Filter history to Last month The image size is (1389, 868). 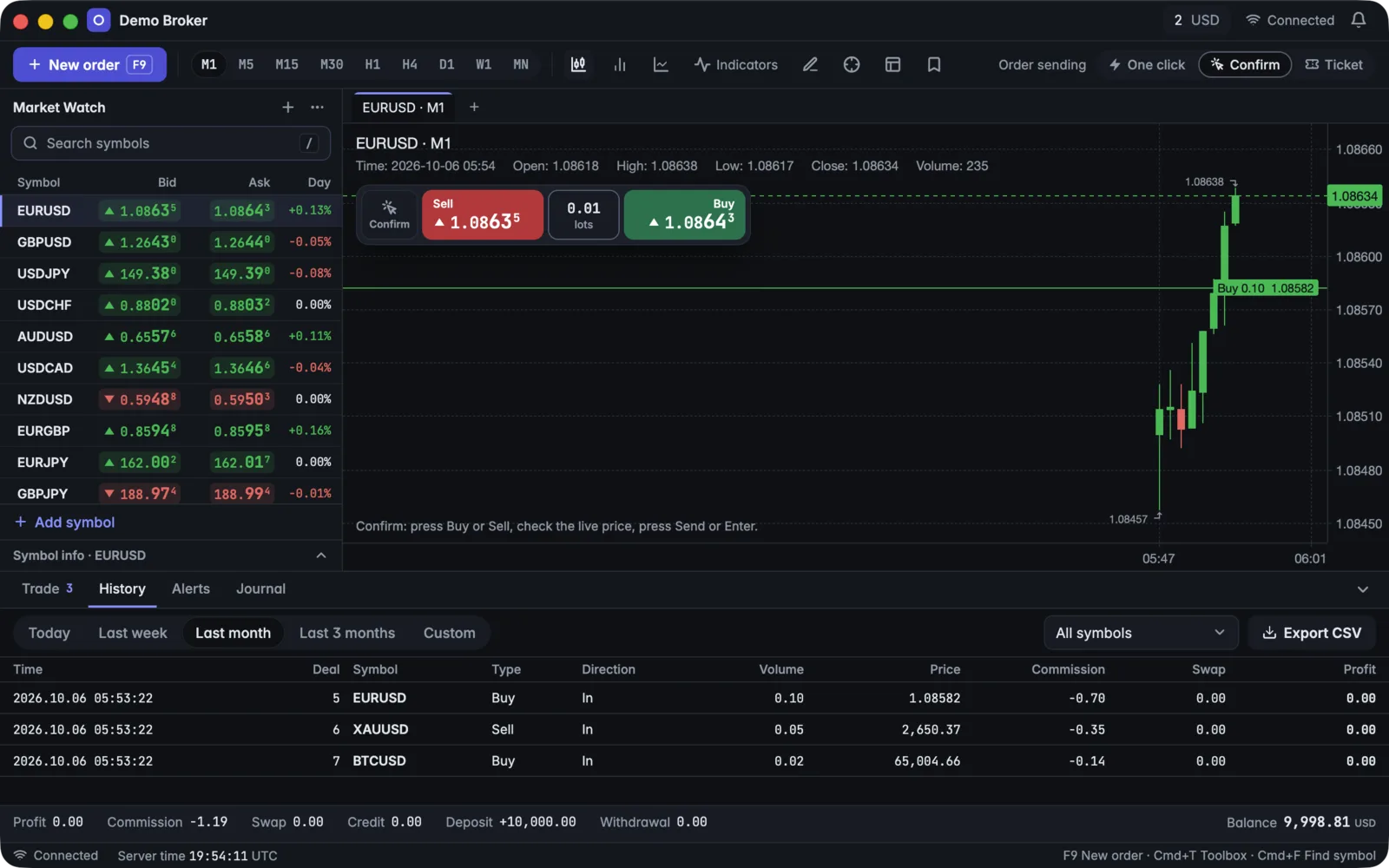point(234,633)
